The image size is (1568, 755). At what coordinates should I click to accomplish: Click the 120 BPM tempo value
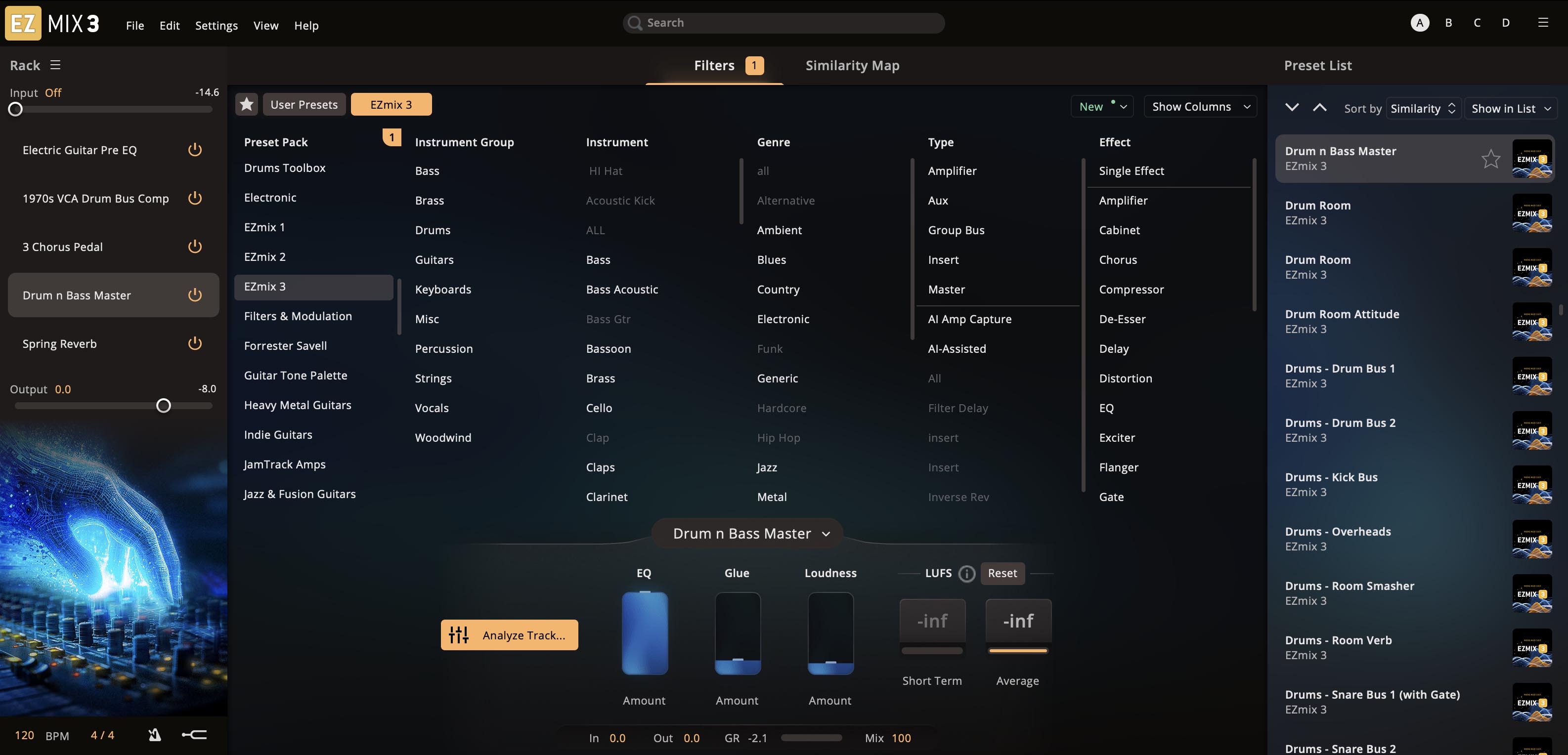click(x=24, y=736)
